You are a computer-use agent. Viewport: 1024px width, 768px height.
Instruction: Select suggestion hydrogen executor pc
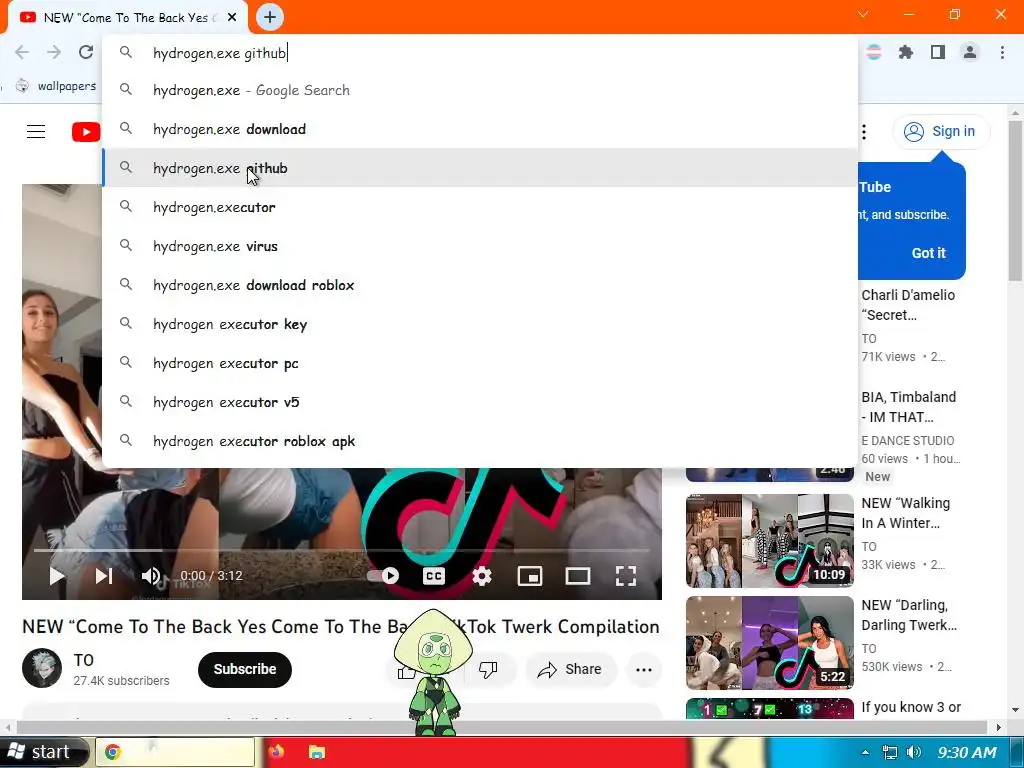pos(480,363)
